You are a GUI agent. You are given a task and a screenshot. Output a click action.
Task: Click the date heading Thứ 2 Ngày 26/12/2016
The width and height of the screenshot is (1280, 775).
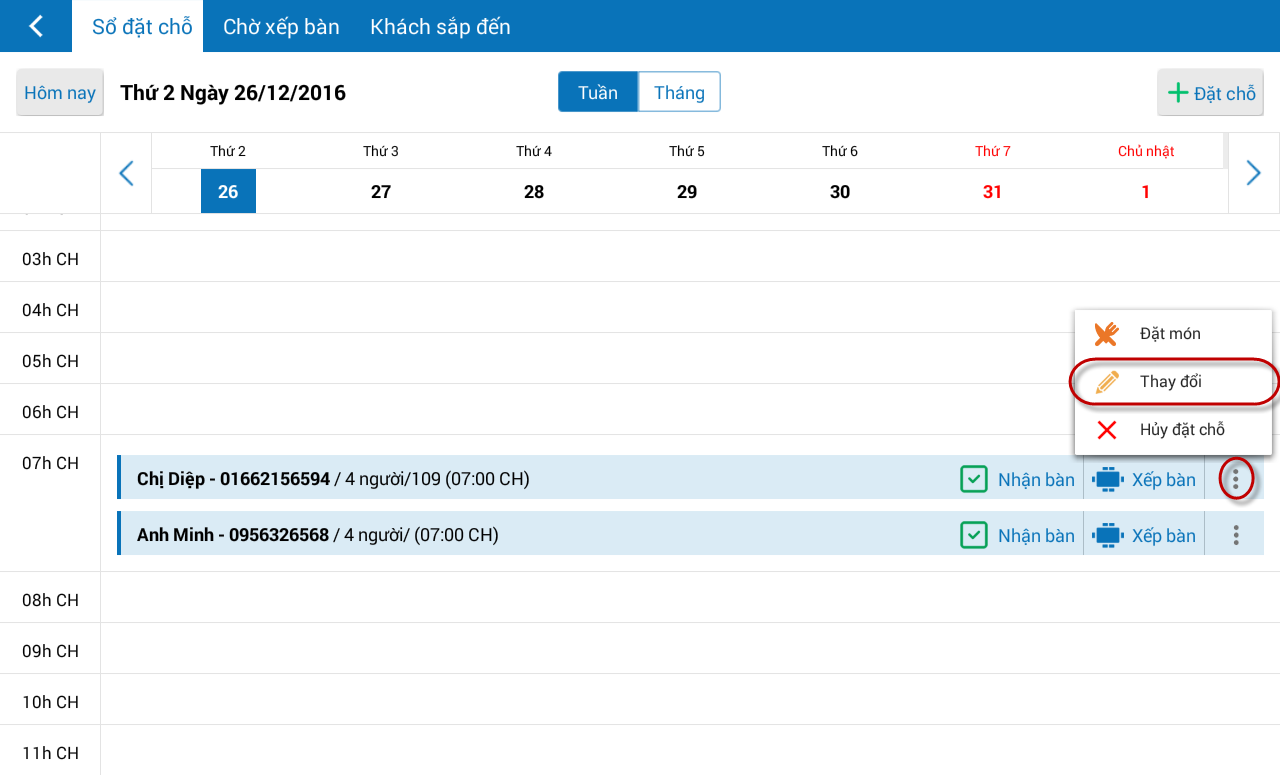[x=233, y=93]
